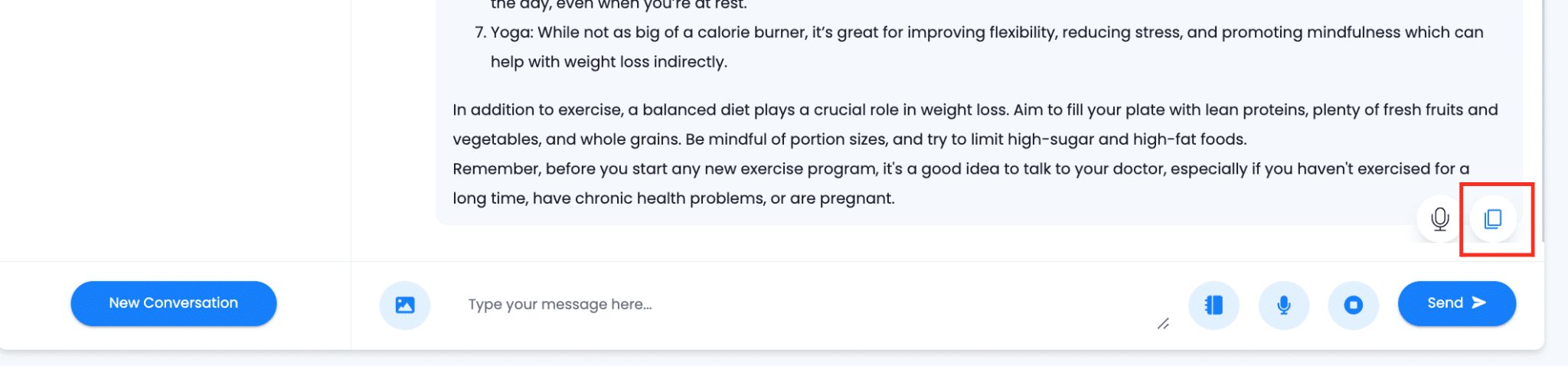This screenshot has height=366, width=1568.
Task: Click the empty sidebar above New Conversation
Action: tap(175, 130)
